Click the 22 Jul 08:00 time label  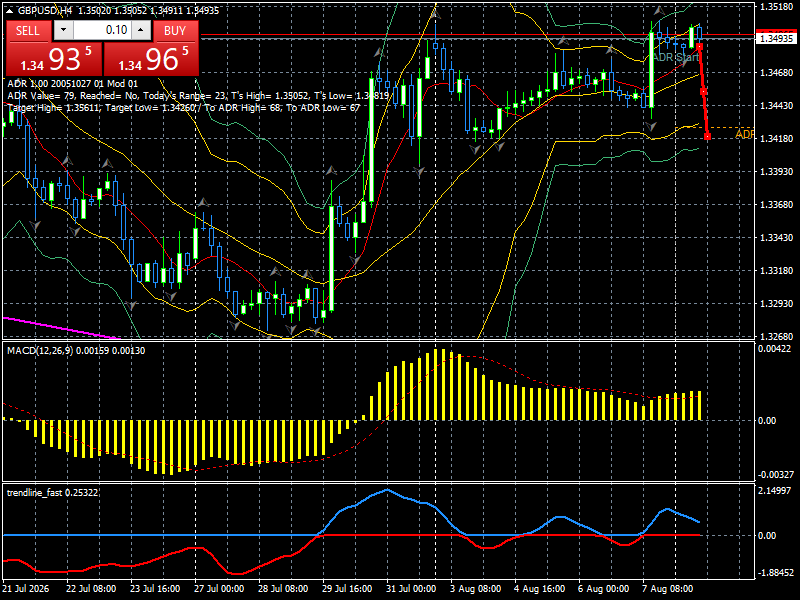(x=91, y=588)
